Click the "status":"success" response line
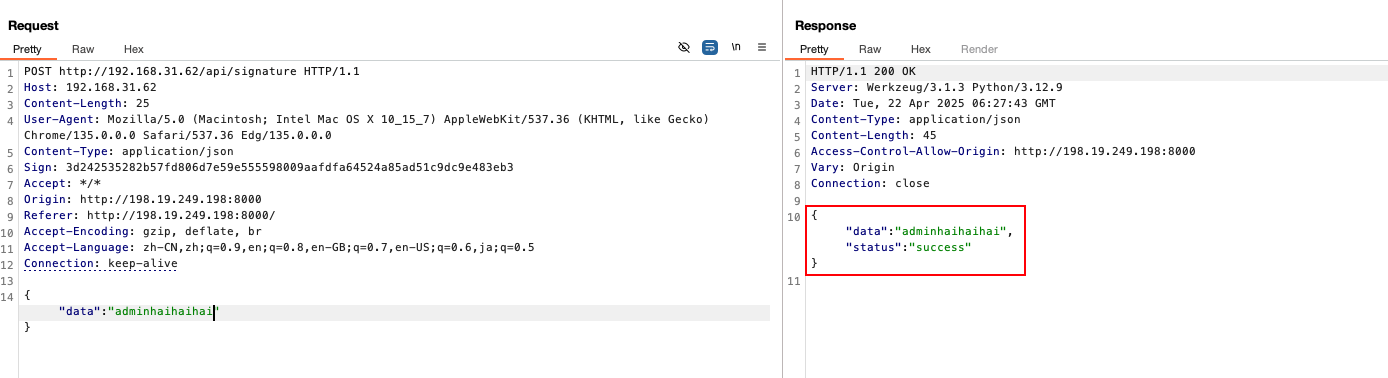This screenshot has height=378, width=1388. click(x=909, y=247)
